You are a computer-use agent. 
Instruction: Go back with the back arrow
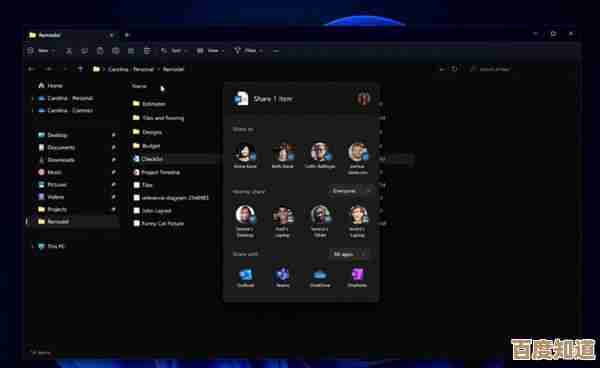point(32,69)
